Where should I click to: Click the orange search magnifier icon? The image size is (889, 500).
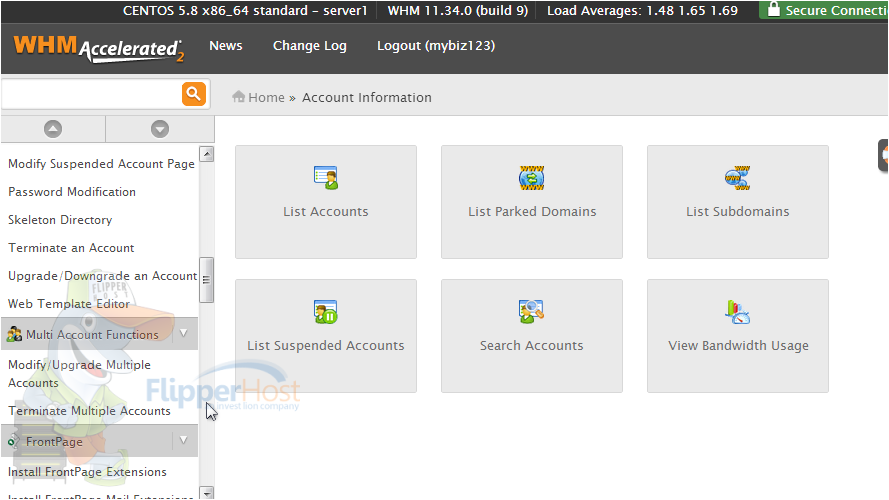click(x=193, y=94)
